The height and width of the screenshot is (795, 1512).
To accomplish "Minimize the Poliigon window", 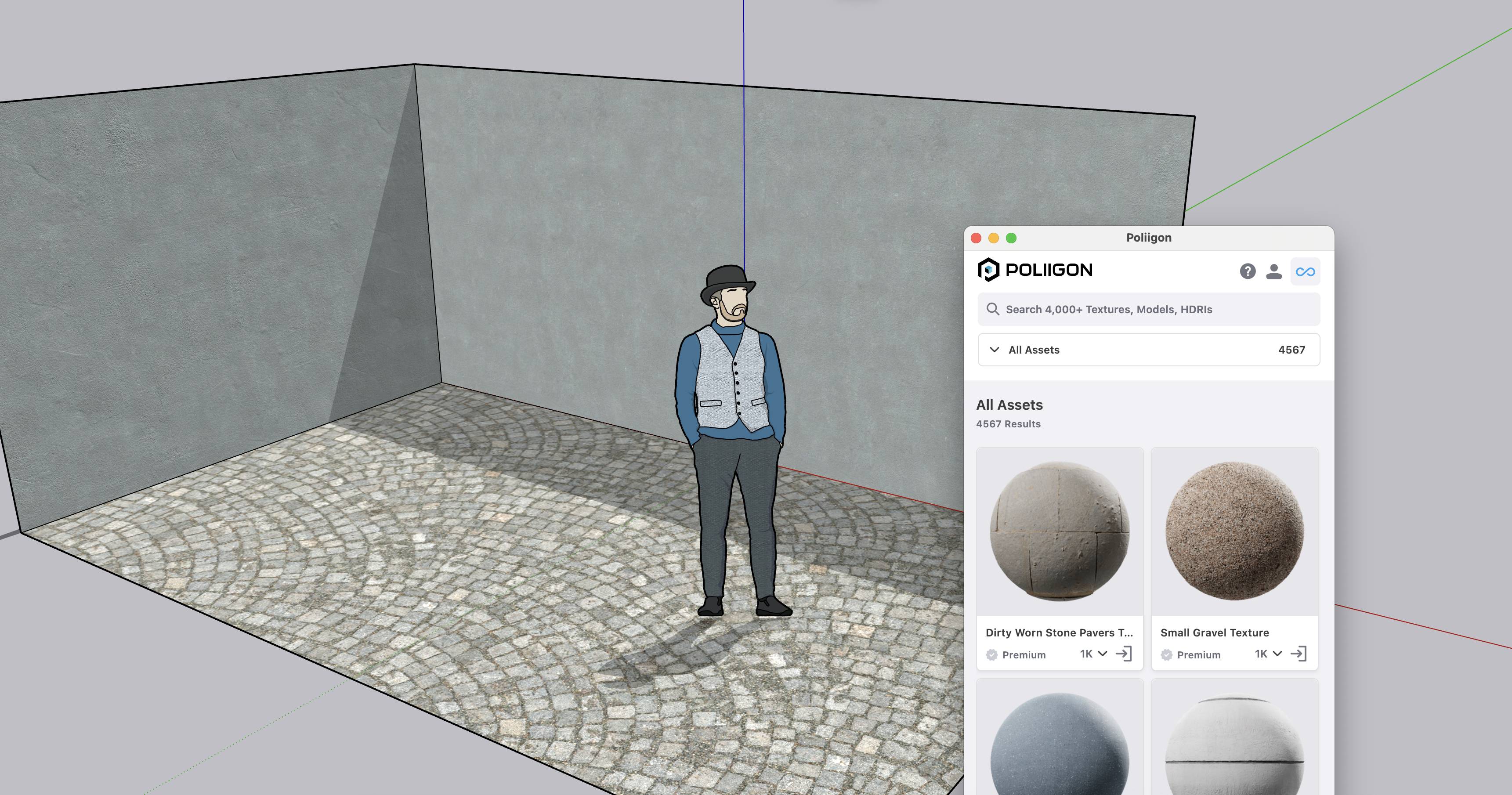I will click(994, 238).
